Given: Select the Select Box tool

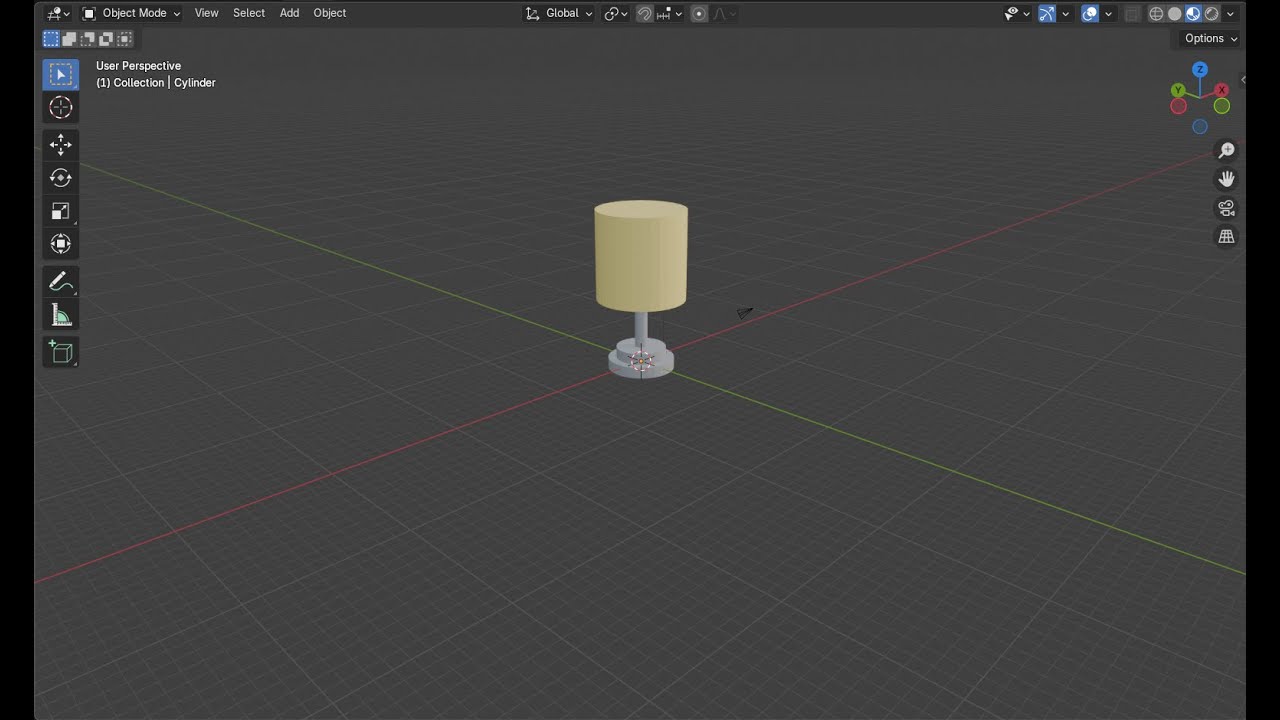Looking at the screenshot, I should click(x=60, y=74).
